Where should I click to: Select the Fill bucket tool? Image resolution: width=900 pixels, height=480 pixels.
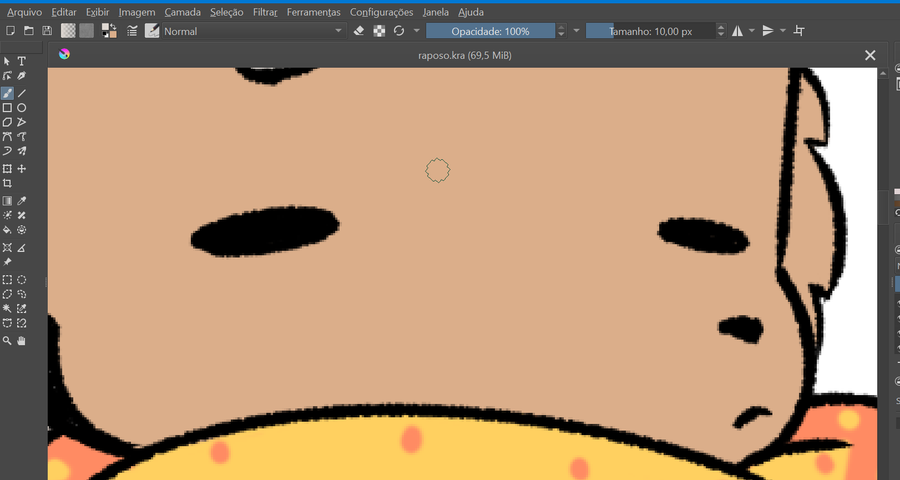click(7, 230)
